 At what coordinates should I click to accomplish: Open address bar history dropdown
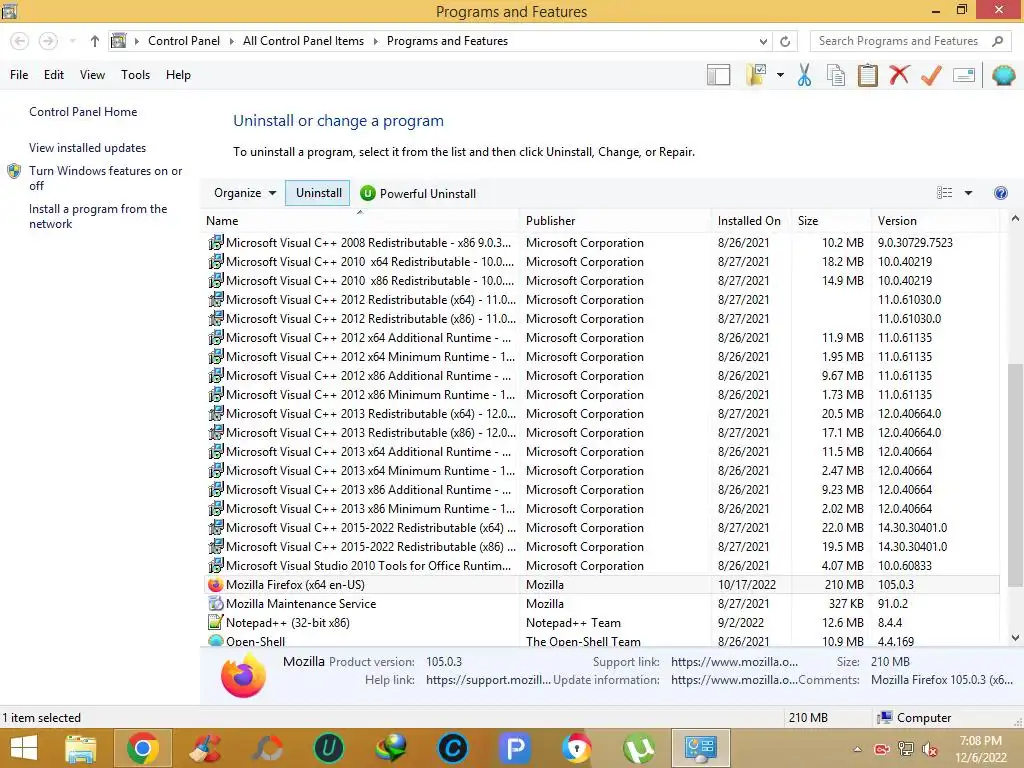(763, 41)
